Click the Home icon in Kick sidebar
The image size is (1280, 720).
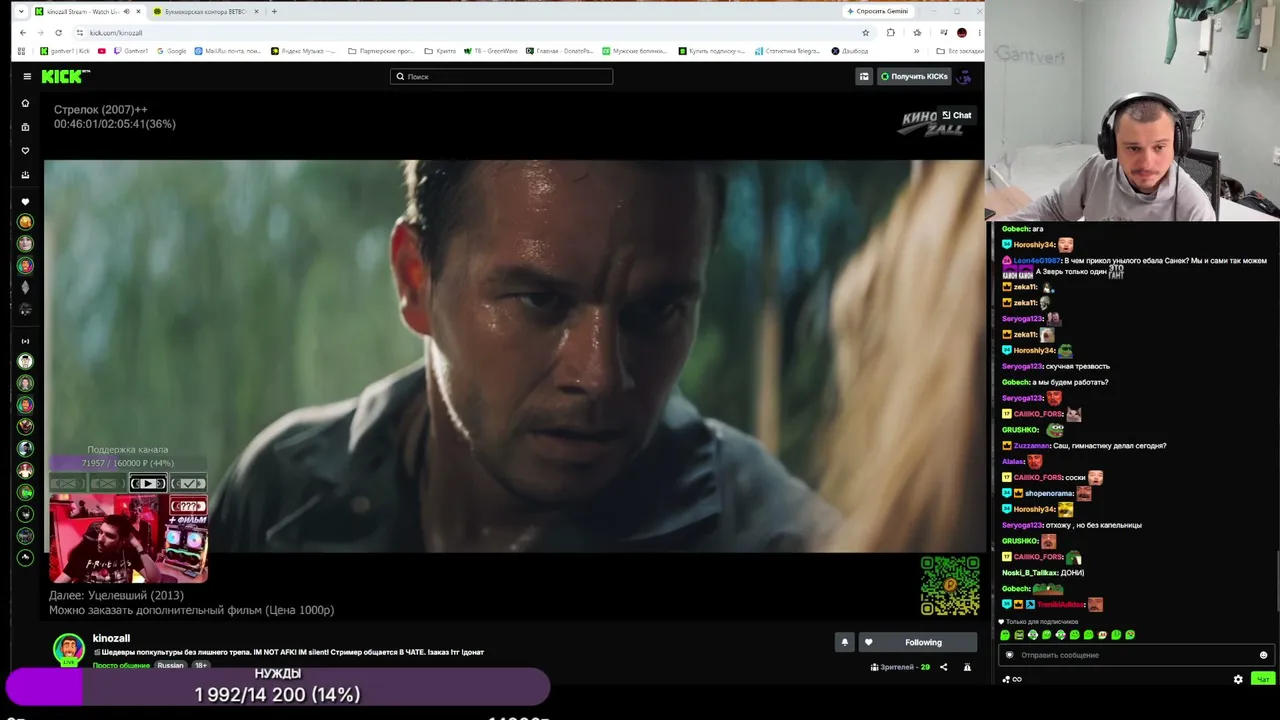pyautogui.click(x=26, y=103)
